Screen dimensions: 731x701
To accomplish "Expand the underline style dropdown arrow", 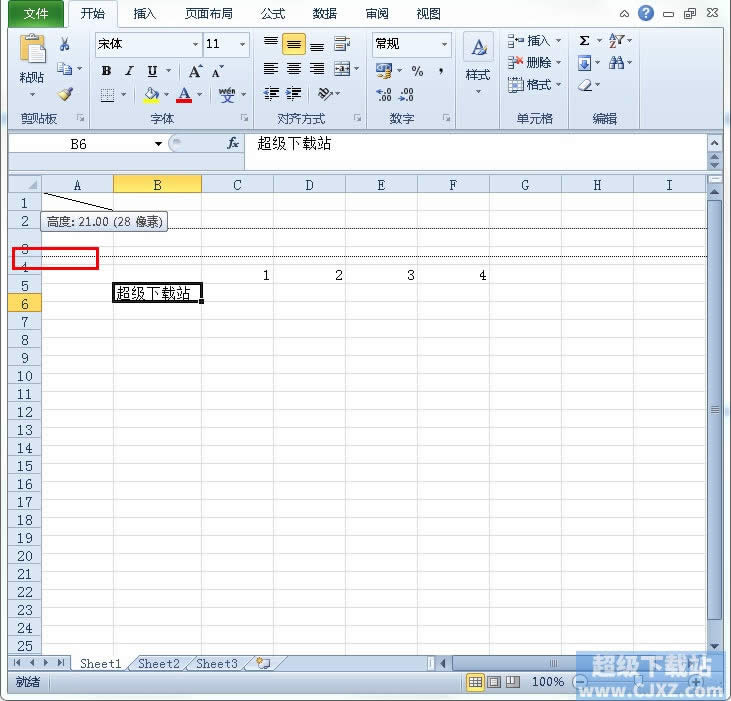I will 169,71.
